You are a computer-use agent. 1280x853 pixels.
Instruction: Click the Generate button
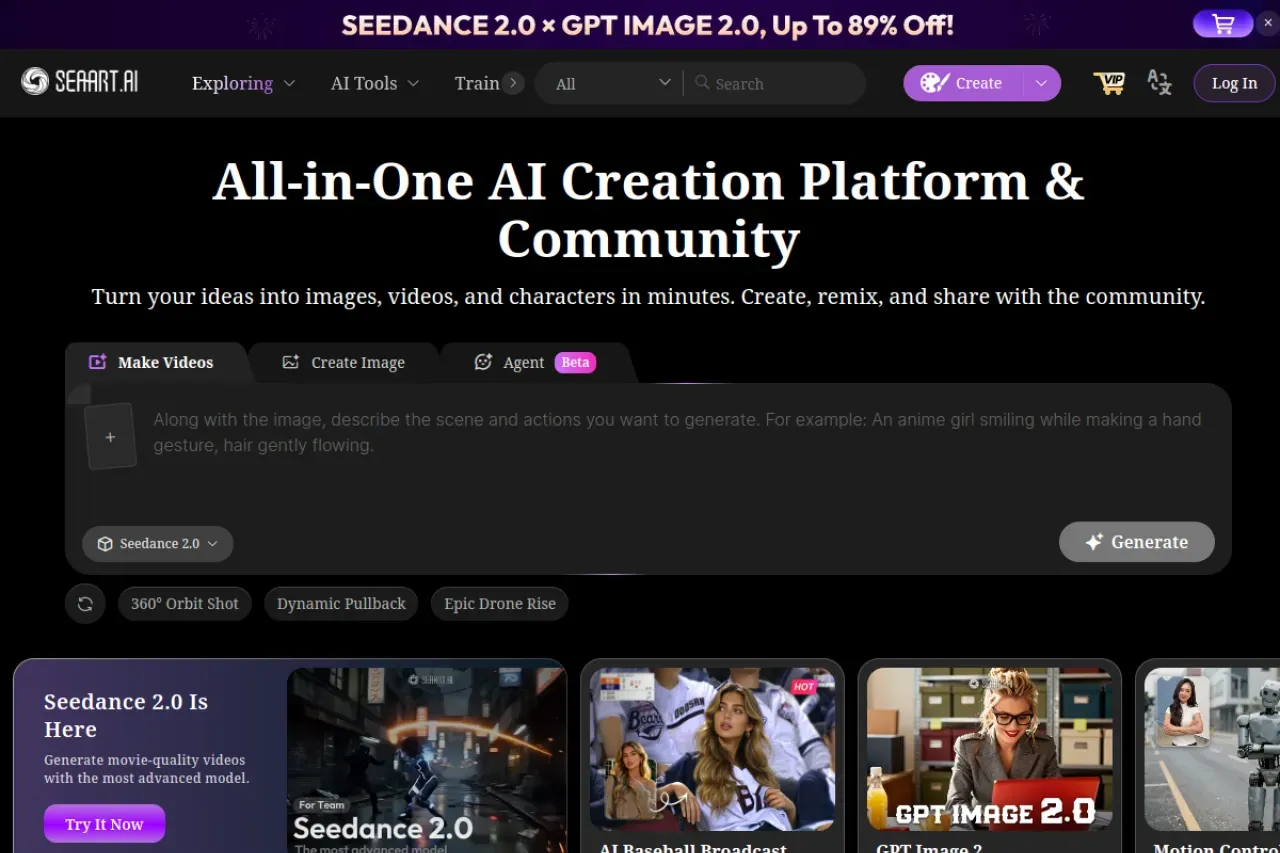pos(1137,542)
